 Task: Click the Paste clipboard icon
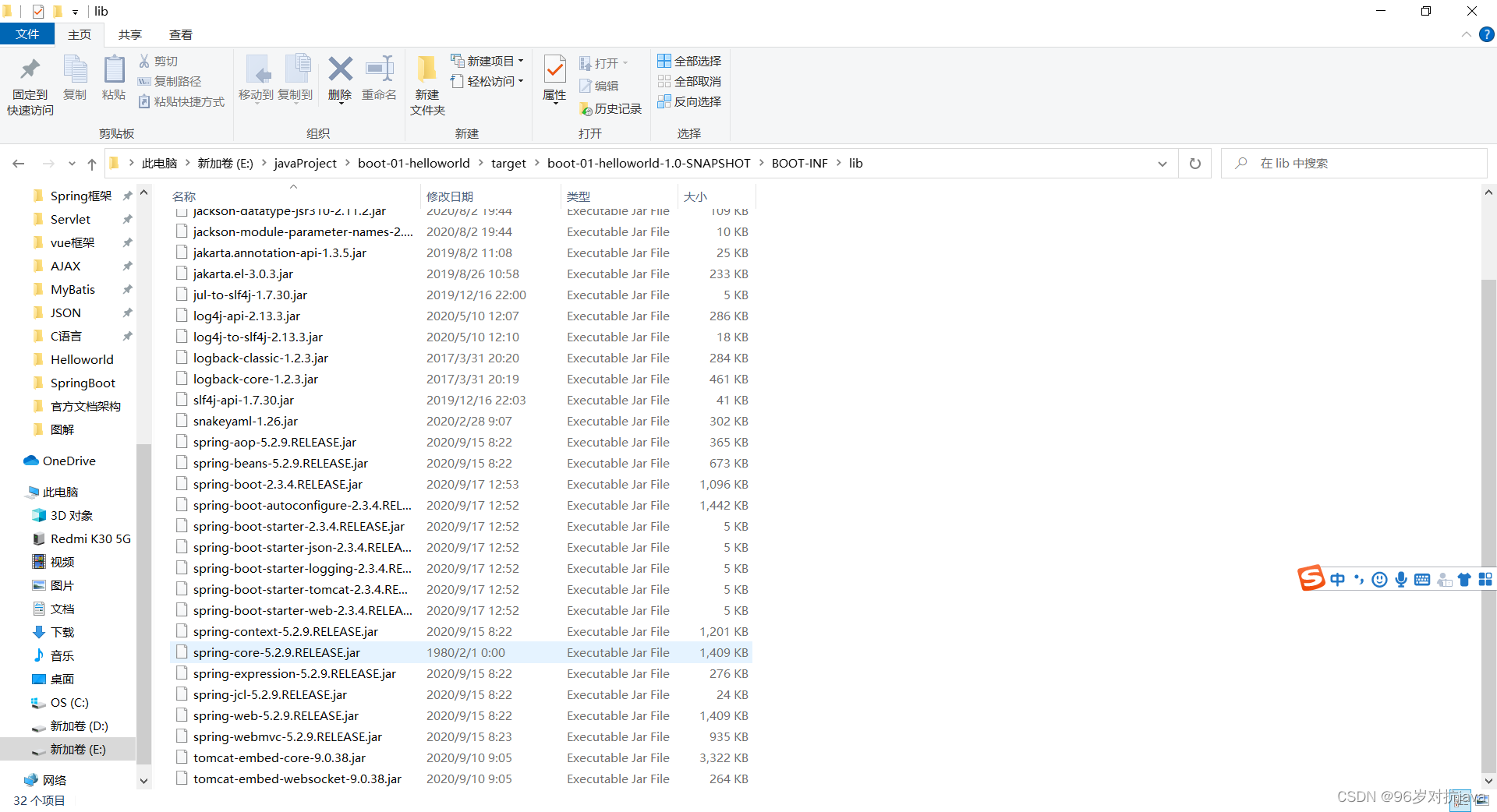[x=114, y=69]
